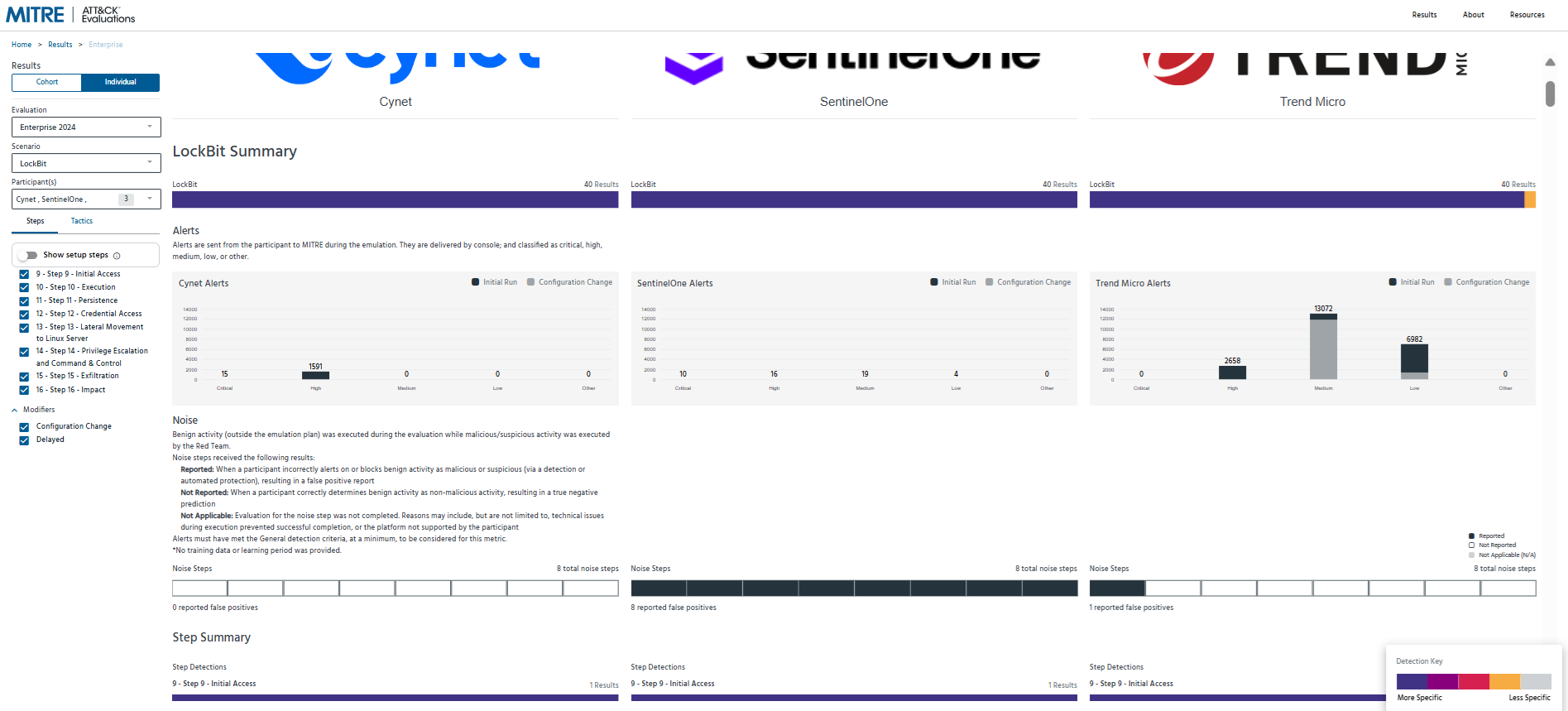
Task: Toggle Initial Run legend in Cynet Alerts
Action: coord(494,282)
